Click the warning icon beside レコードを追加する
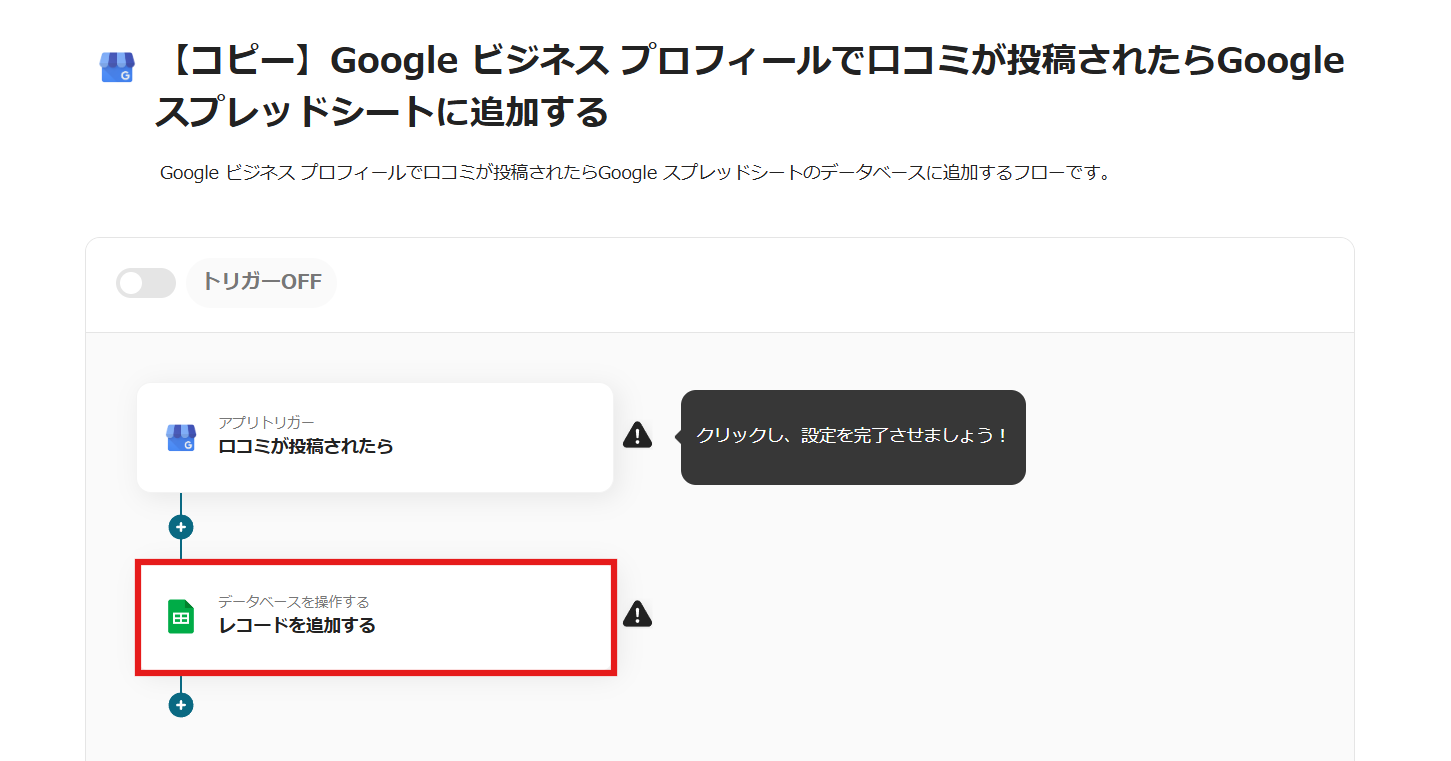The width and height of the screenshot is (1451, 761). click(x=637, y=614)
